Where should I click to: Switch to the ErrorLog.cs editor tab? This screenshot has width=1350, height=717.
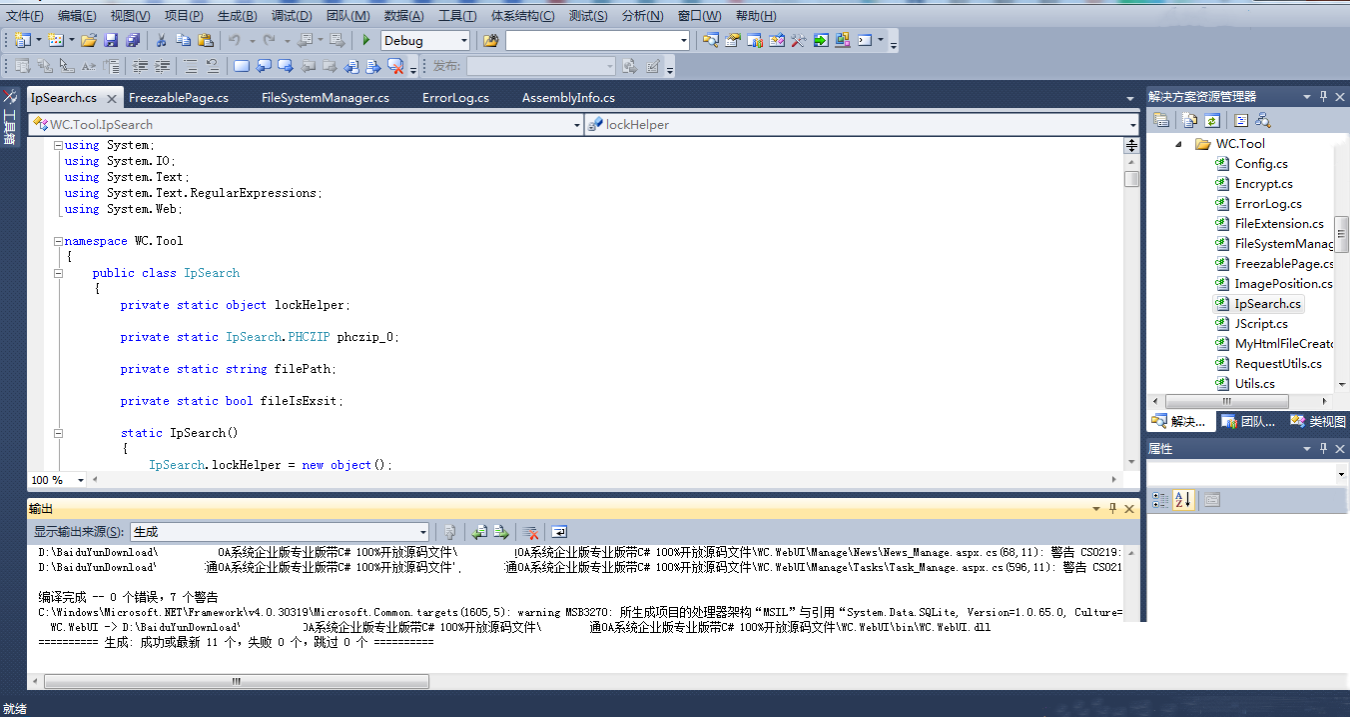[x=456, y=97]
